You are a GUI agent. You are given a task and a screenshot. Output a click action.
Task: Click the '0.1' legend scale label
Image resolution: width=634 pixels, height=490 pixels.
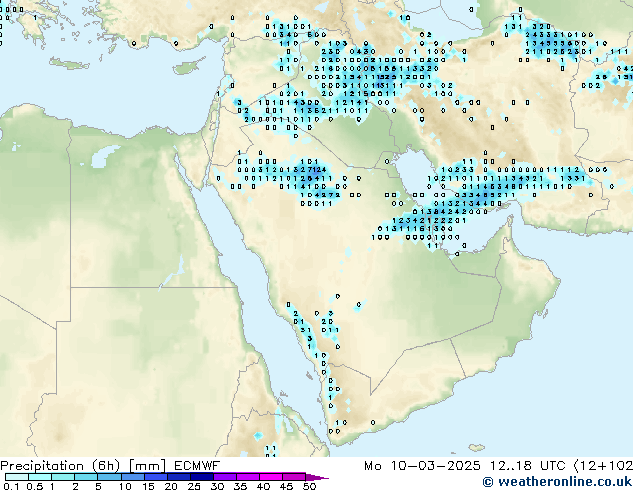11,486
